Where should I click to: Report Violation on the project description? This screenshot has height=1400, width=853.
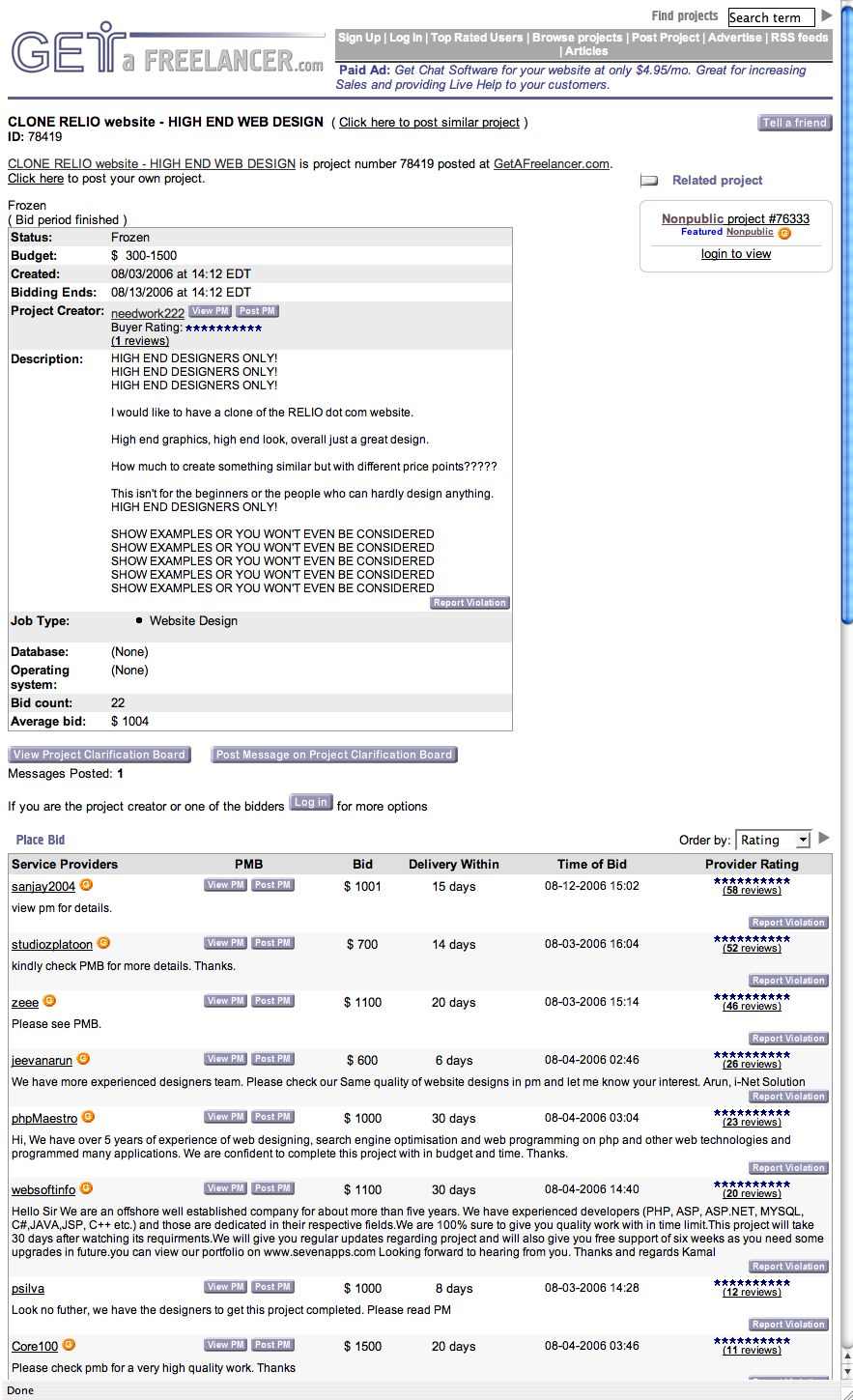pyautogui.click(x=469, y=603)
